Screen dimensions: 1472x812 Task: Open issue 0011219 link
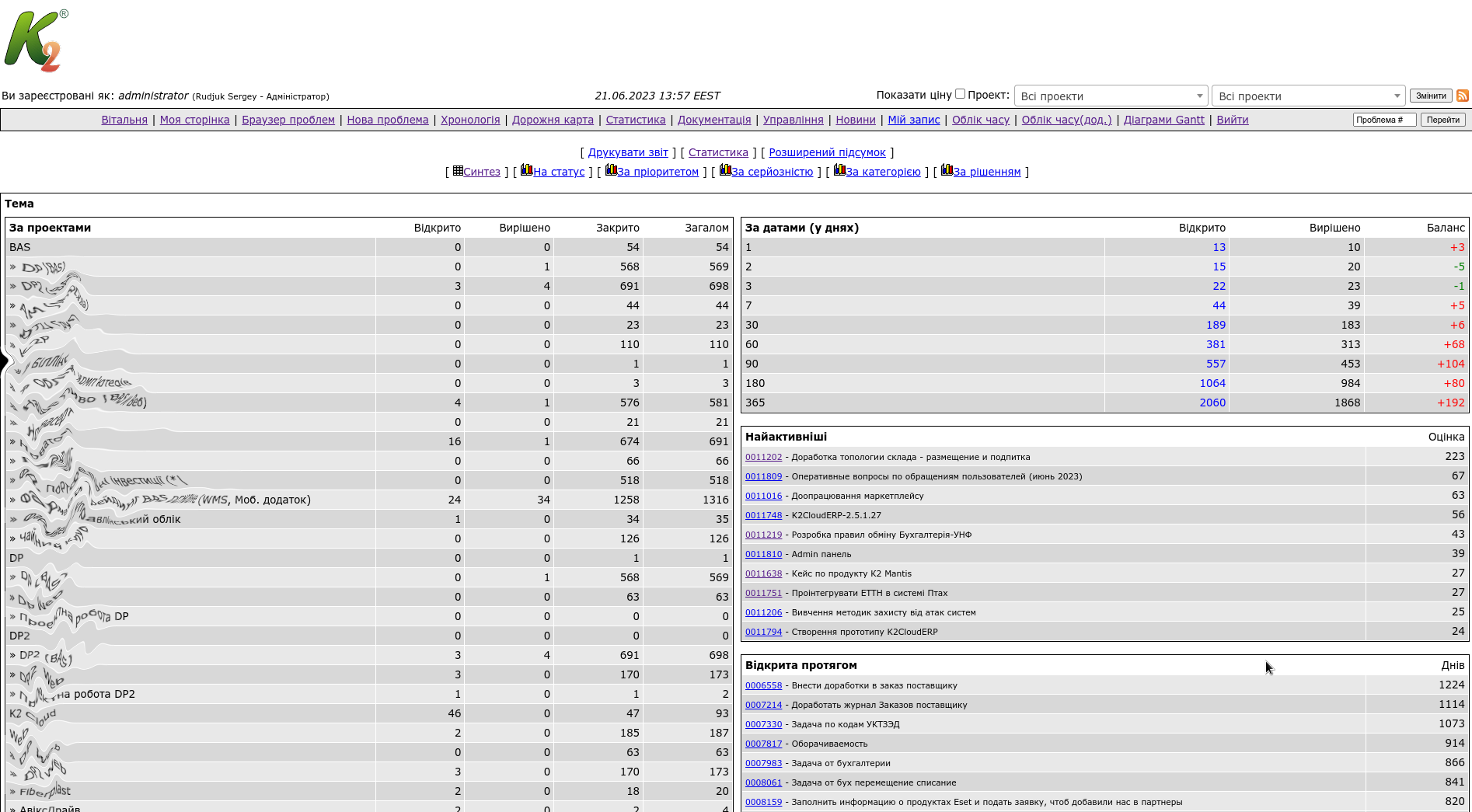[x=763, y=535]
